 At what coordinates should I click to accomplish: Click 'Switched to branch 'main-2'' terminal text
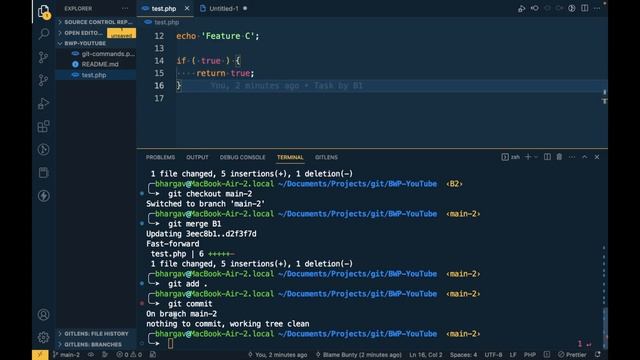click(x=205, y=204)
